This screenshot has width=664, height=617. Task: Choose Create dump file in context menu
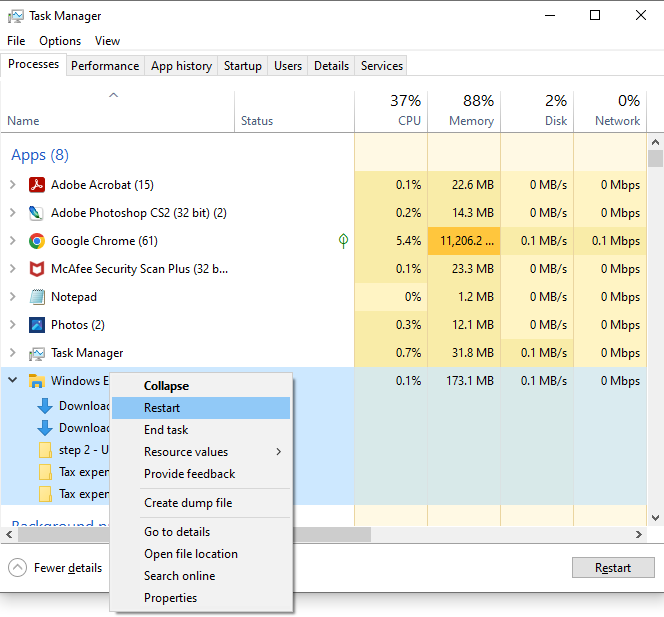point(201,503)
